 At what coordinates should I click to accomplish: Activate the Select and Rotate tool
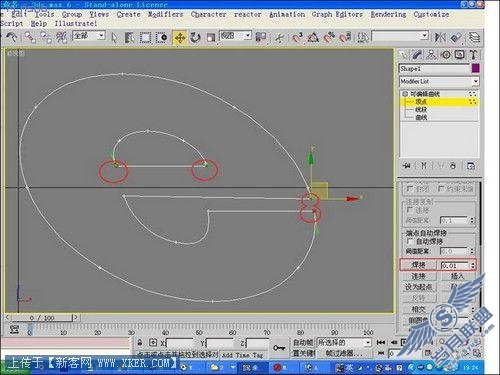(x=195, y=37)
